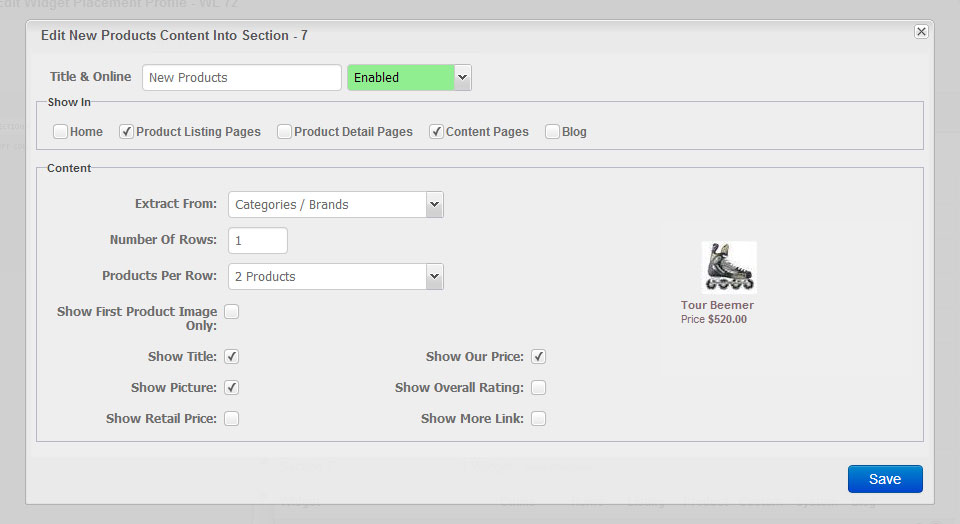Disable the Show Picture checkbox

pyautogui.click(x=231, y=387)
